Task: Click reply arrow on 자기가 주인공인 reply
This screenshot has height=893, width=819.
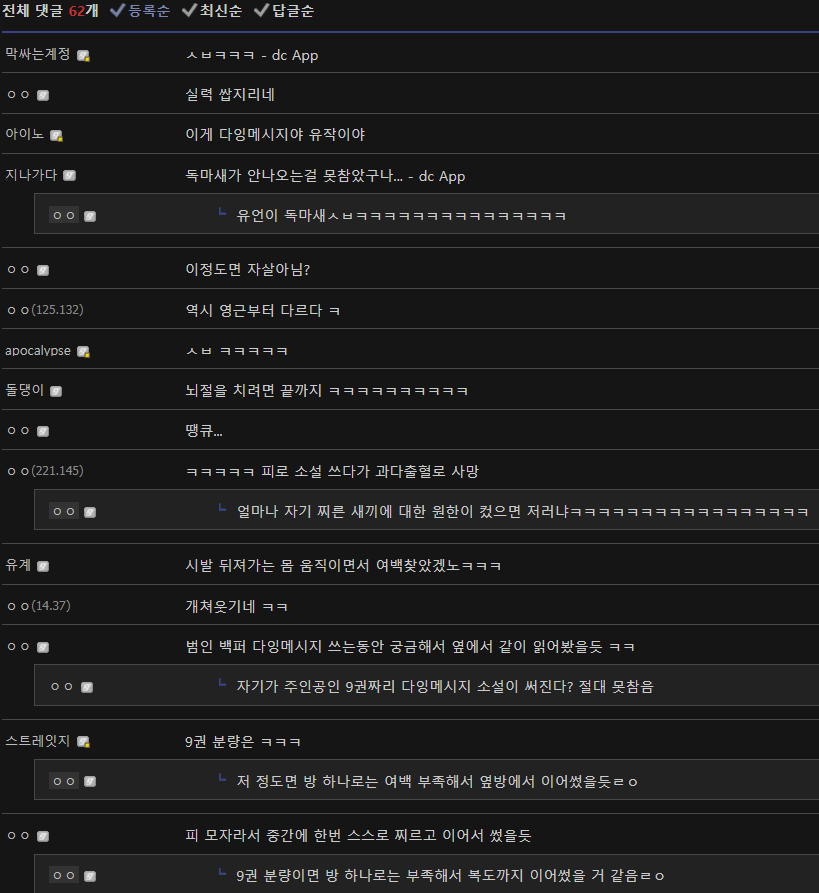Action: coord(222,683)
